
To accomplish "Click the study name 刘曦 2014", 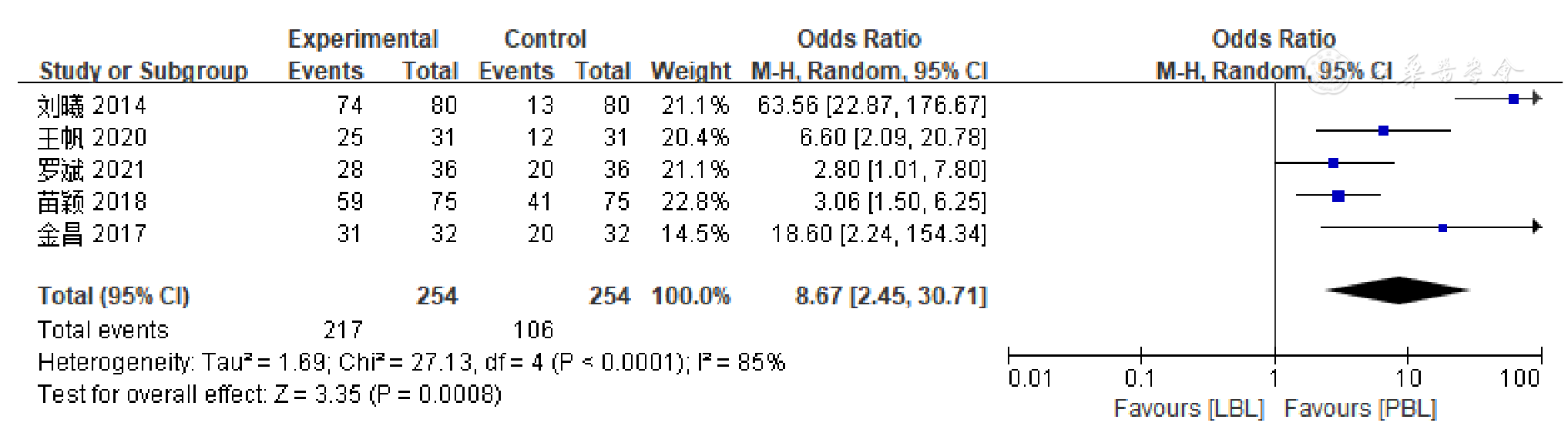I will pyautogui.click(x=92, y=105).
